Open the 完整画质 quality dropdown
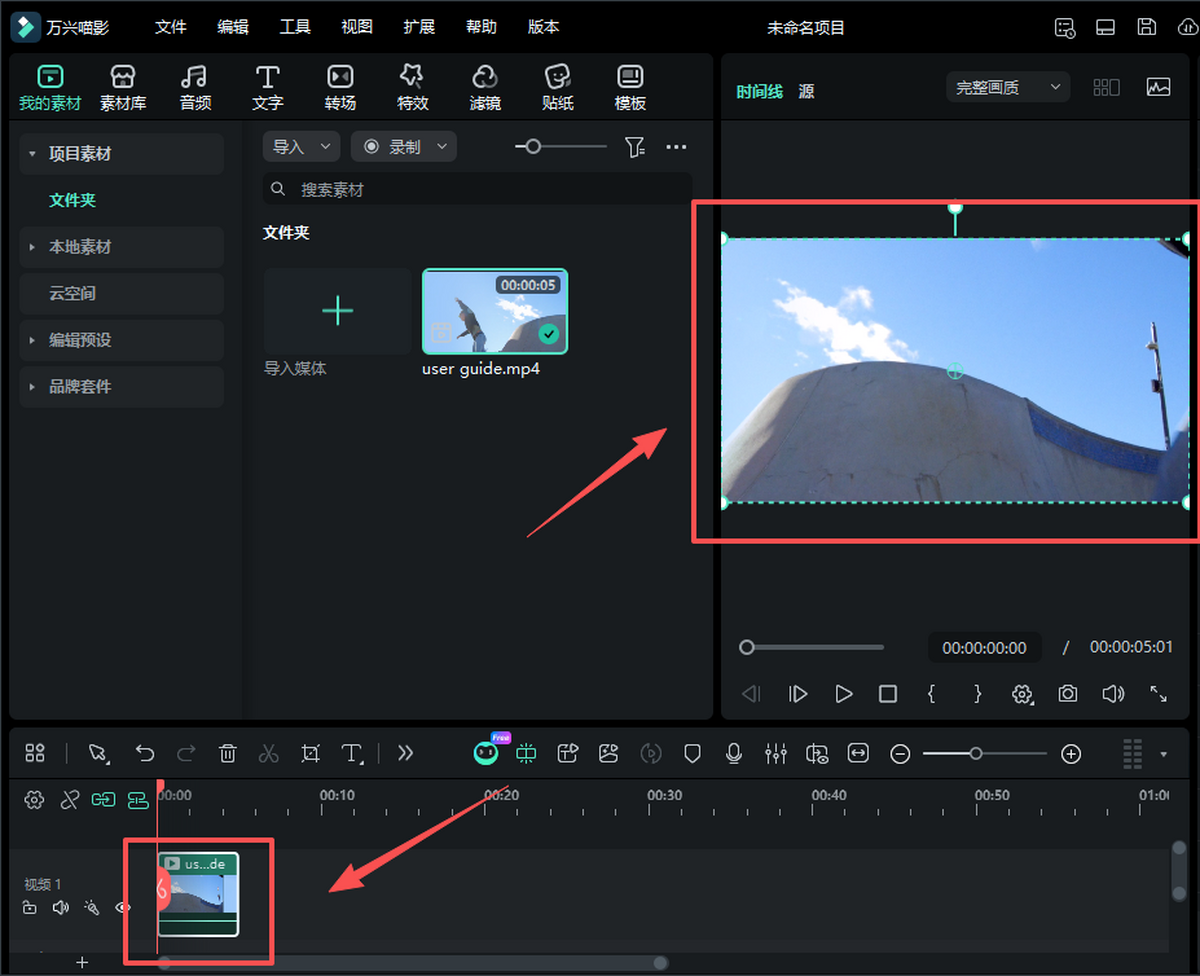1200x976 pixels. click(x=1007, y=88)
